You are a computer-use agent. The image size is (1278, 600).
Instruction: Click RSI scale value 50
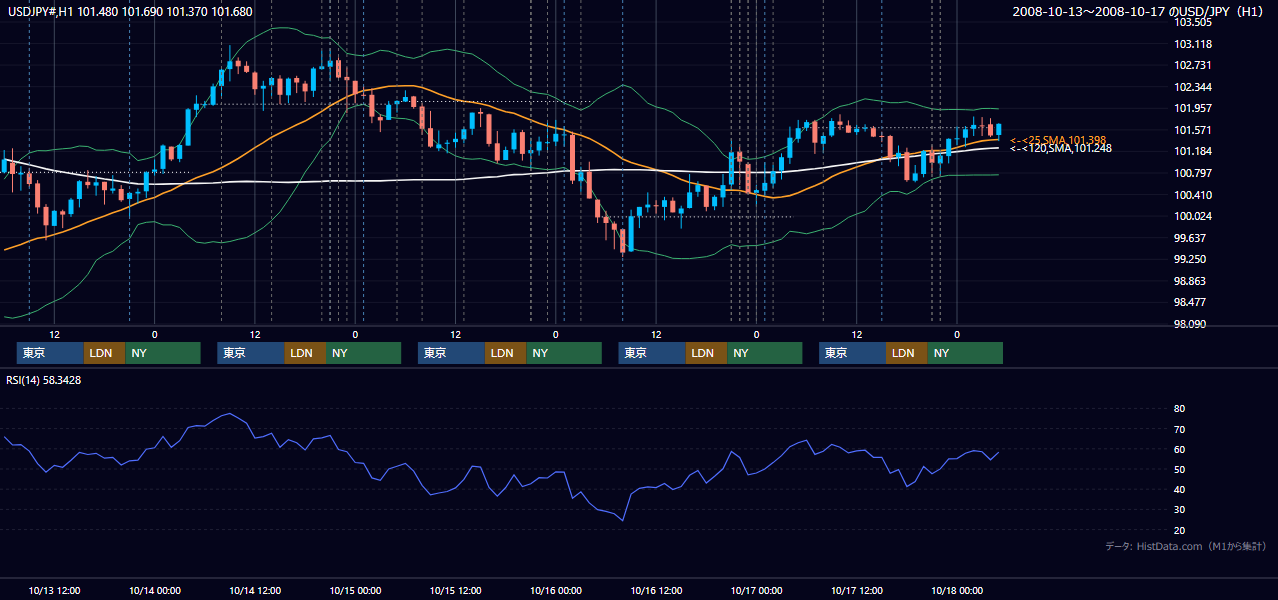(x=1180, y=469)
